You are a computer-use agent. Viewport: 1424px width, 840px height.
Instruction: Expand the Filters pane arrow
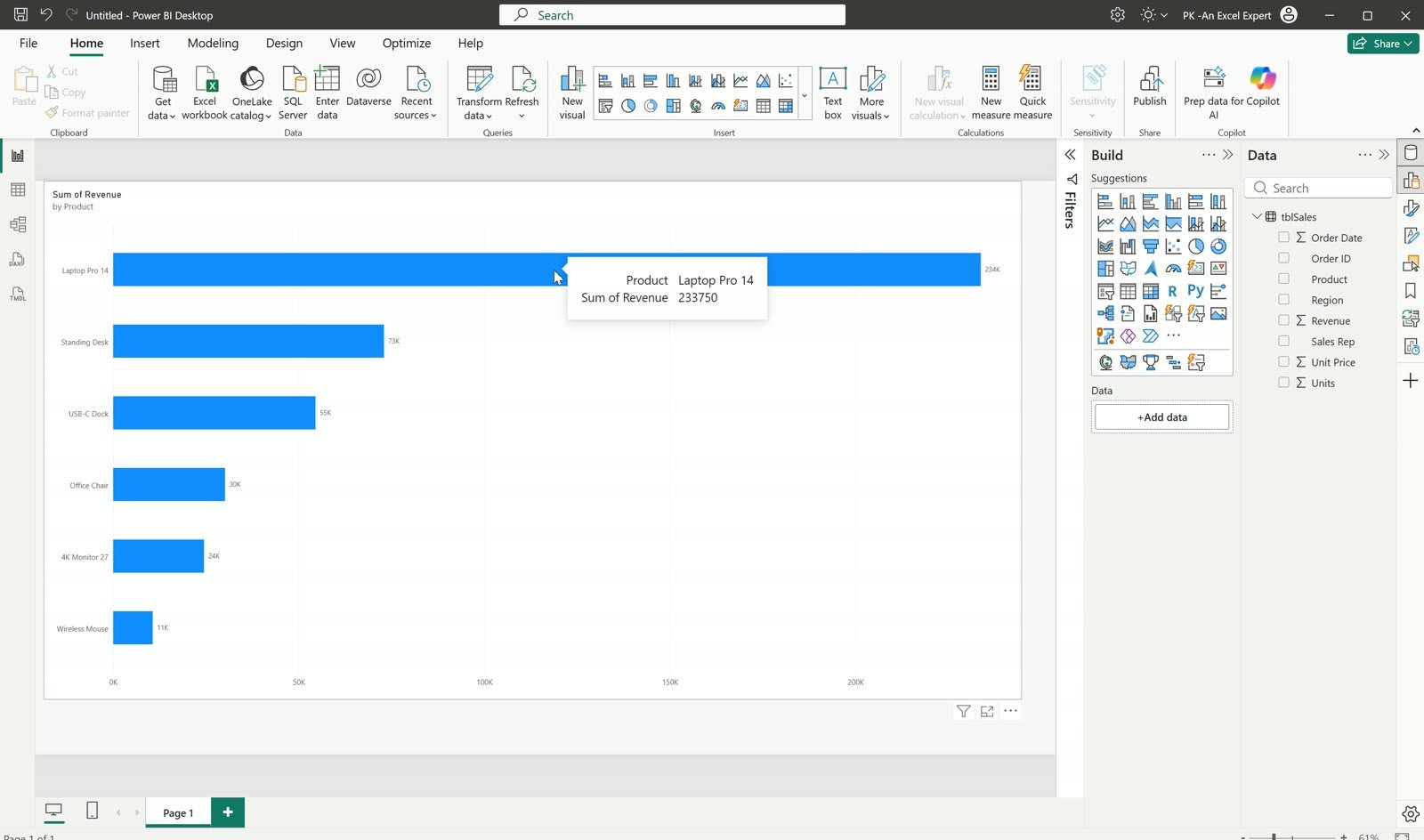[x=1071, y=155]
